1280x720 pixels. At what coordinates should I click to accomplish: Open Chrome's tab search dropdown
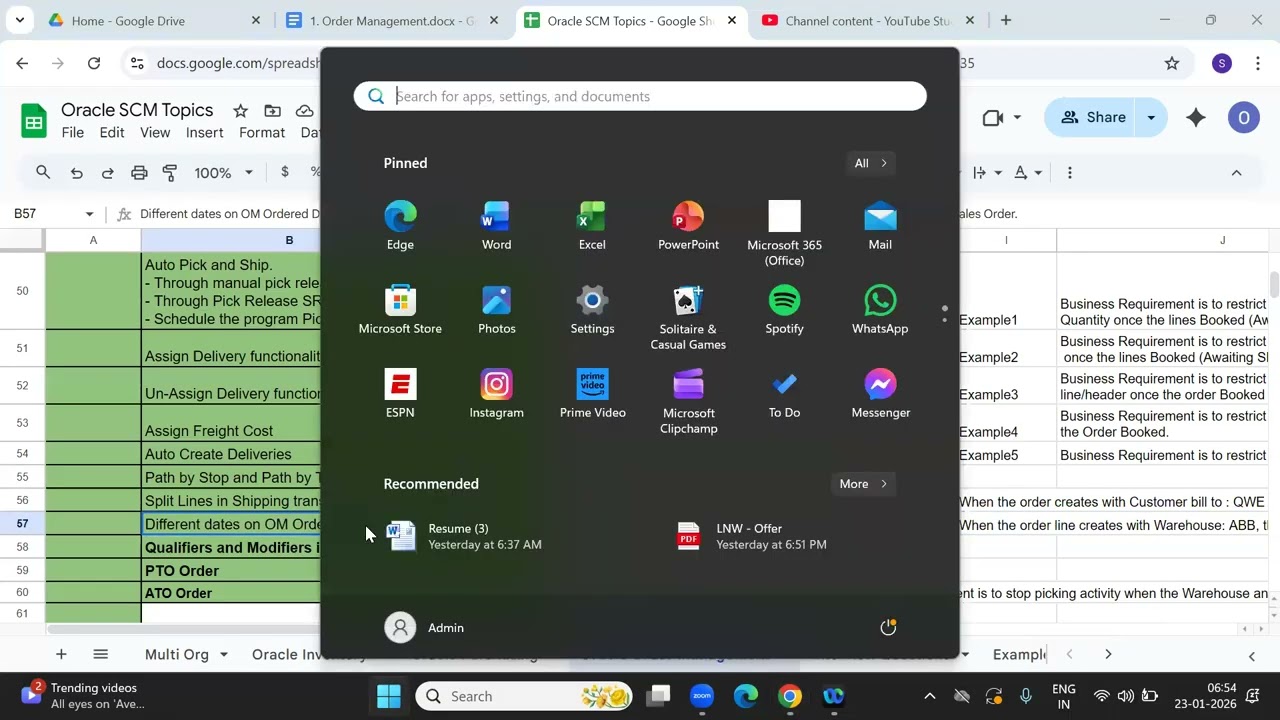tap(19, 20)
